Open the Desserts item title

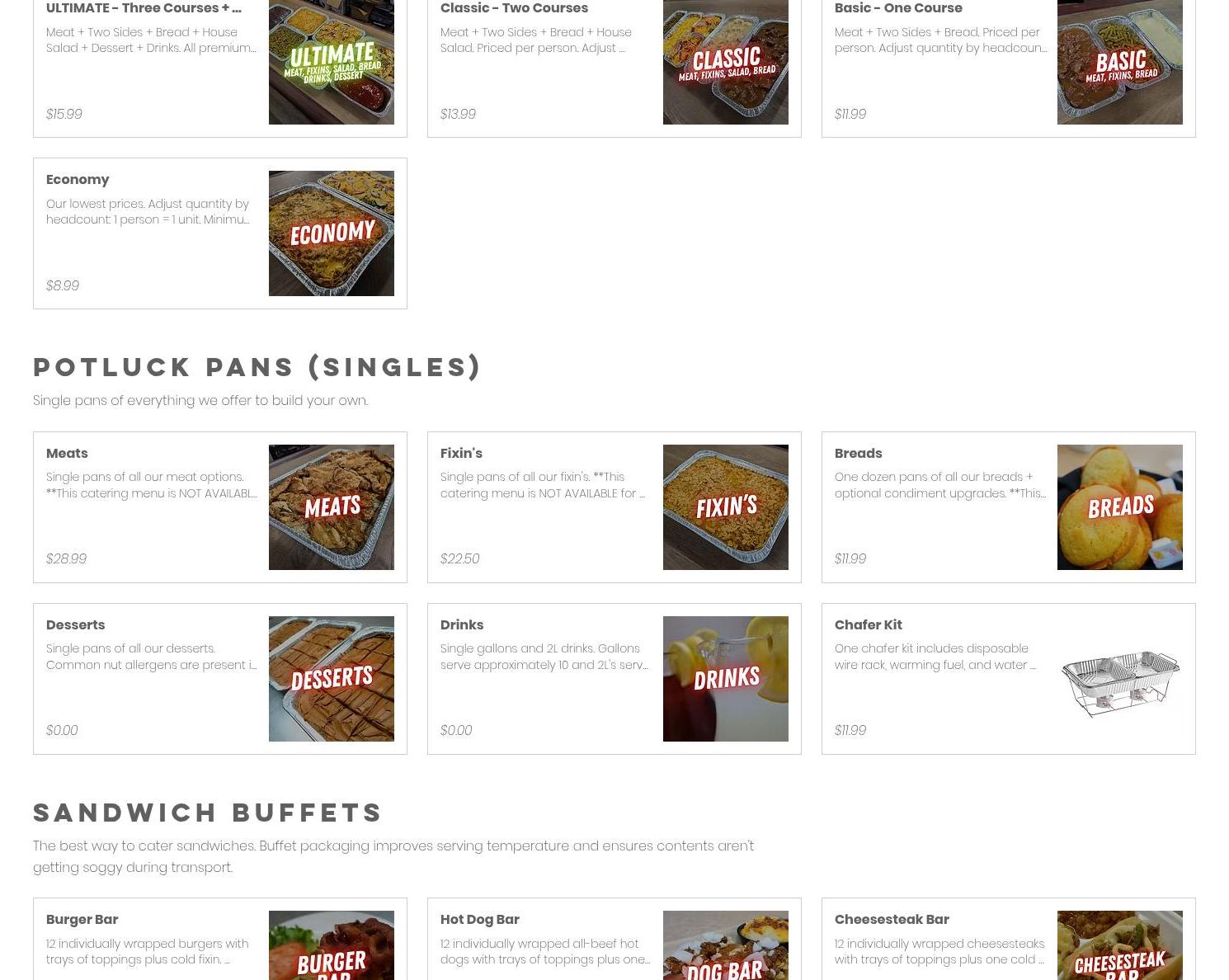[x=75, y=624]
